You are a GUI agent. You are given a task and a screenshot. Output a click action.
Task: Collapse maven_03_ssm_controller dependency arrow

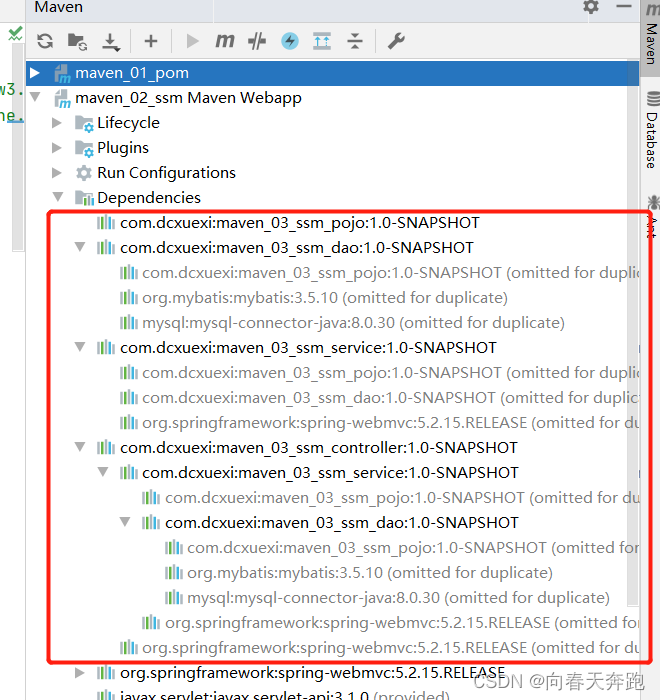click(80, 446)
